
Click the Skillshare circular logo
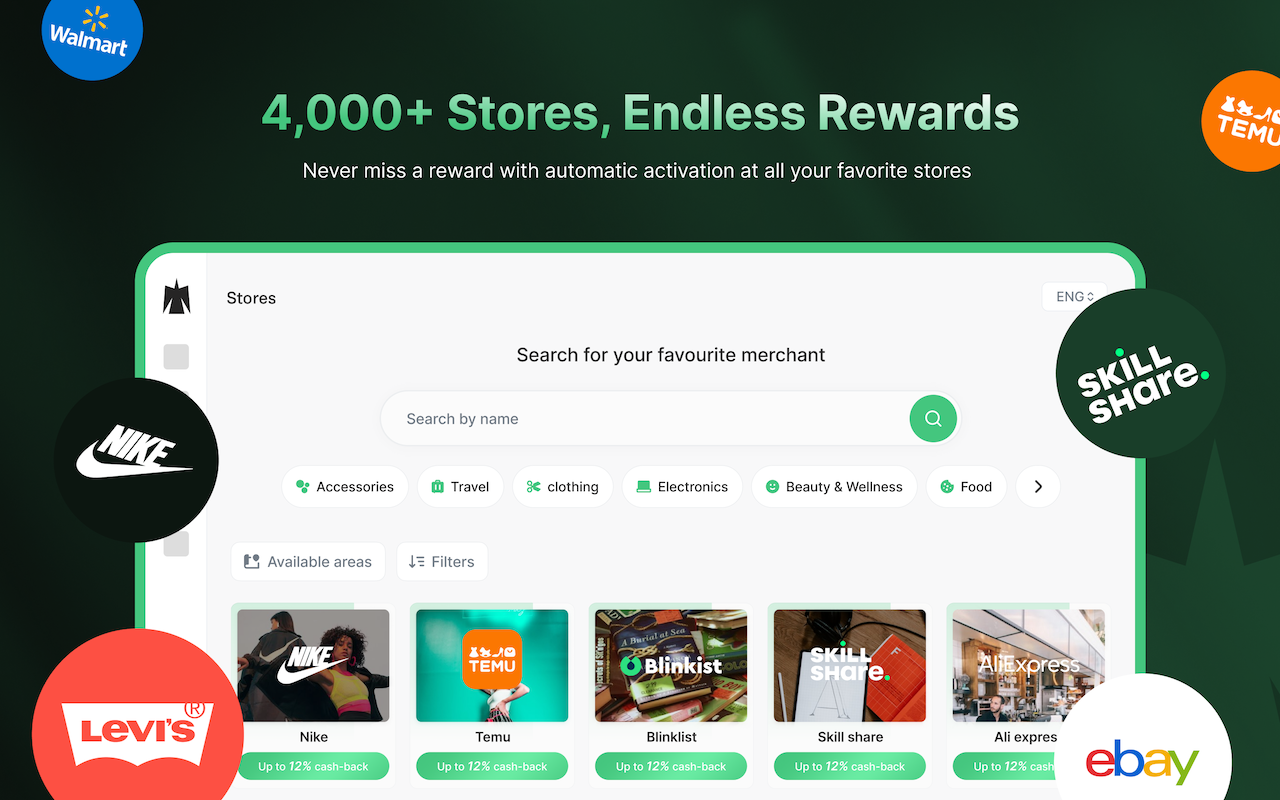1141,374
